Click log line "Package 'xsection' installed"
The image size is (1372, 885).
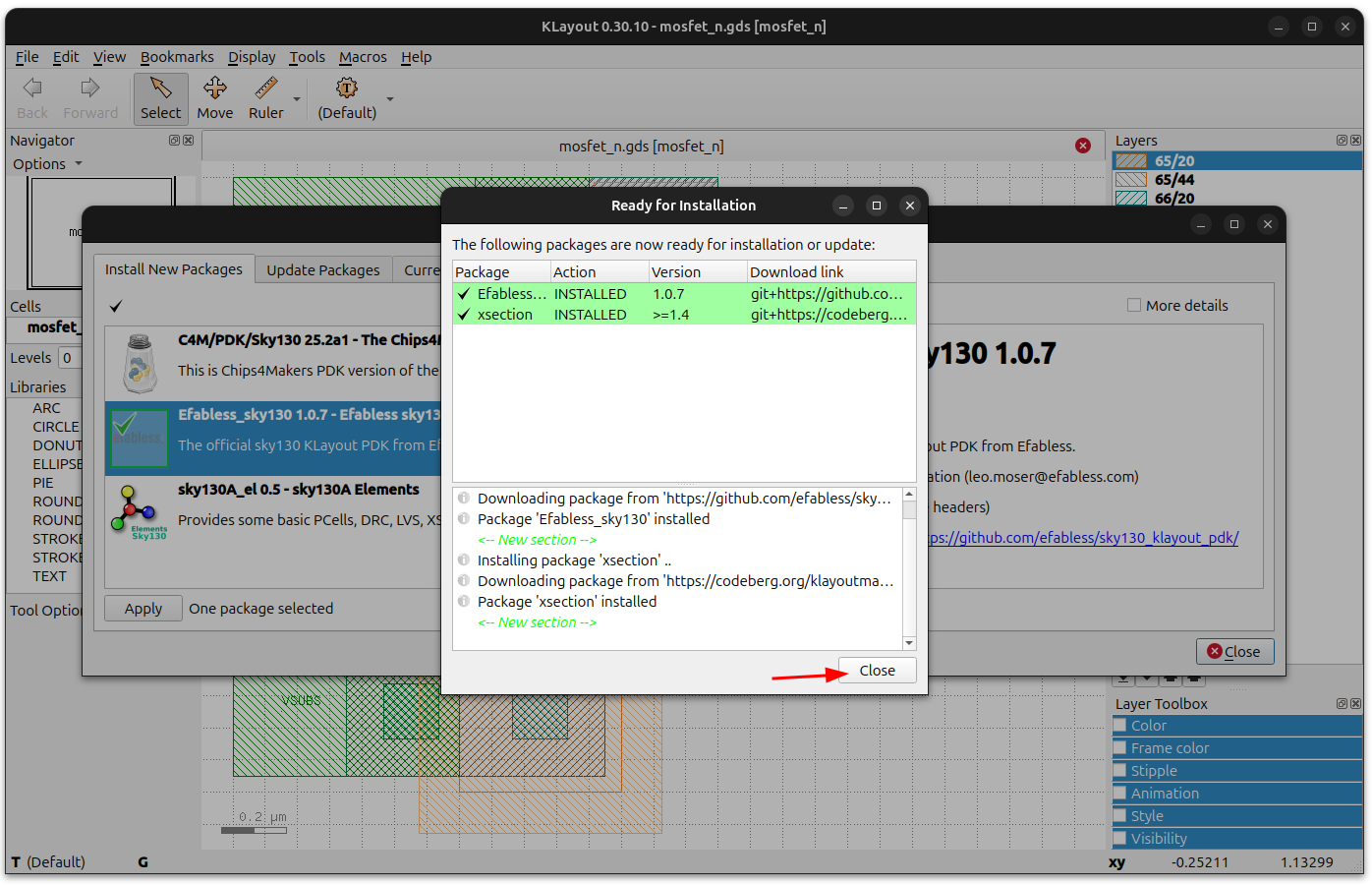pos(567,602)
